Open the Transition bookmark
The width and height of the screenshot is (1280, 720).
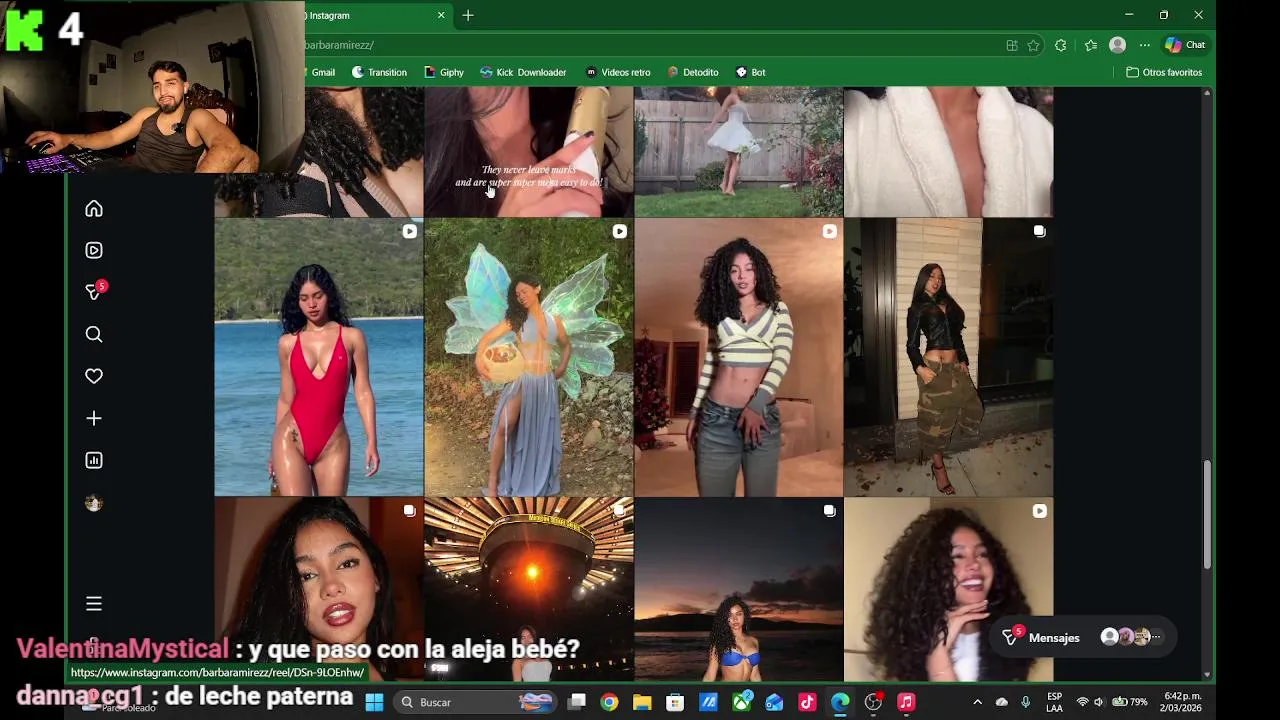pyautogui.click(x=379, y=72)
